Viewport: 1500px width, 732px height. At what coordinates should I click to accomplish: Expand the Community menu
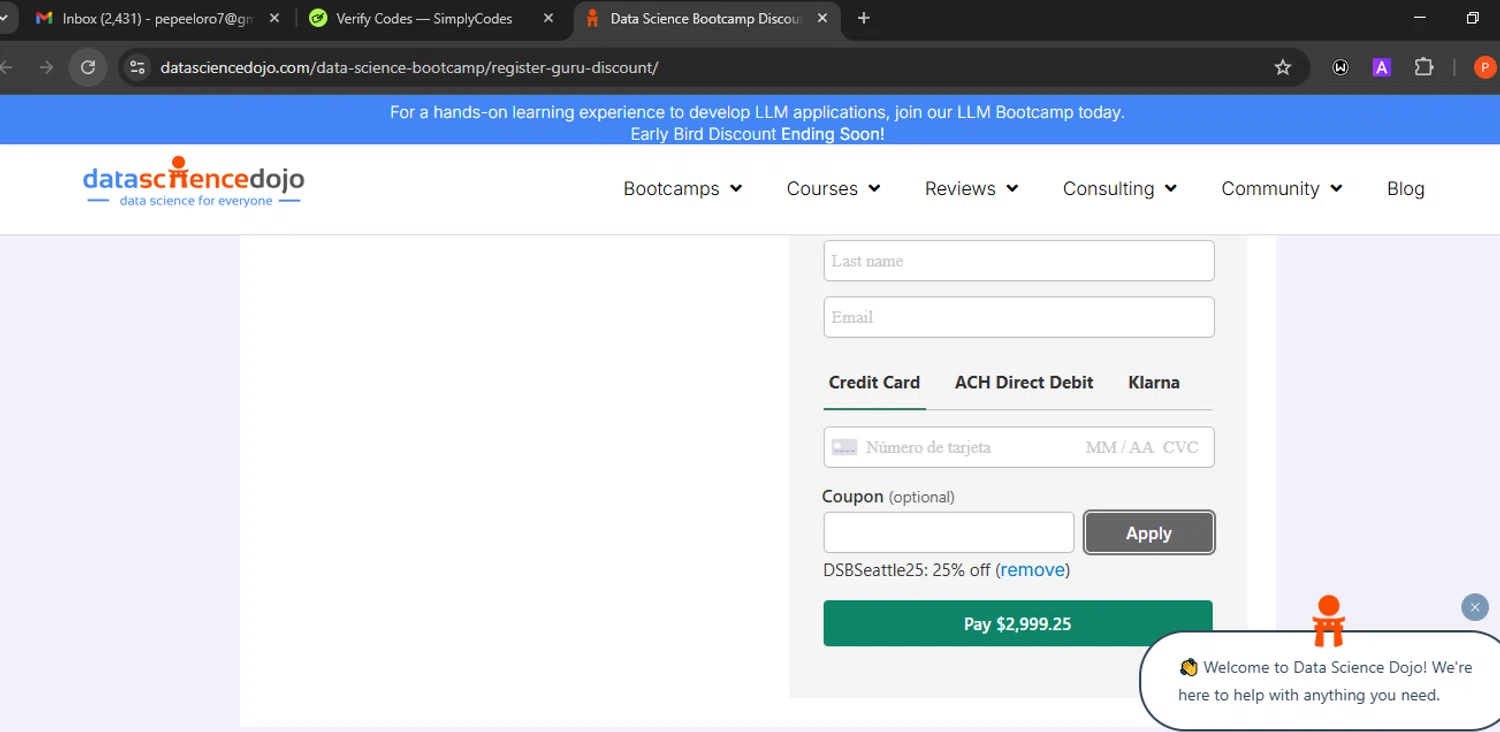(x=1281, y=188)
